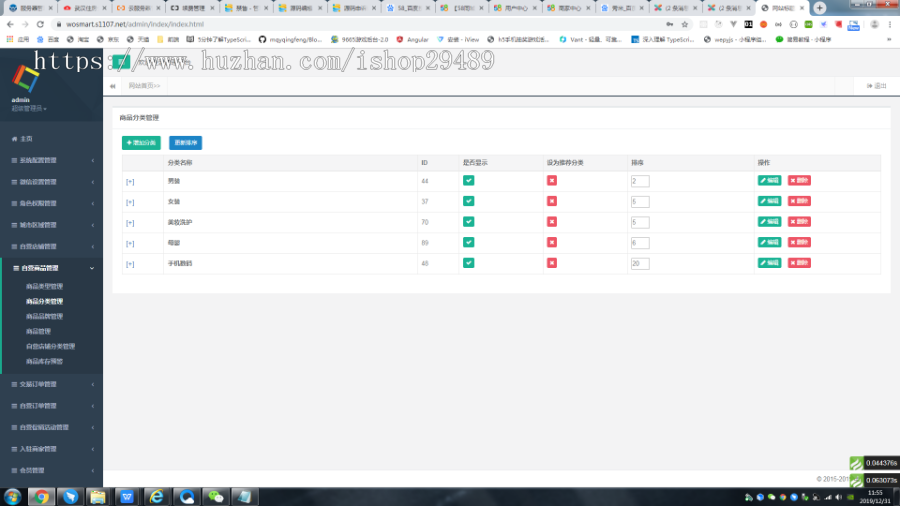Image resolution: width=900 pixels, height=506 pixels.
Task: Click delete button for ID 48 row
Action: click(x=799, y=263)
